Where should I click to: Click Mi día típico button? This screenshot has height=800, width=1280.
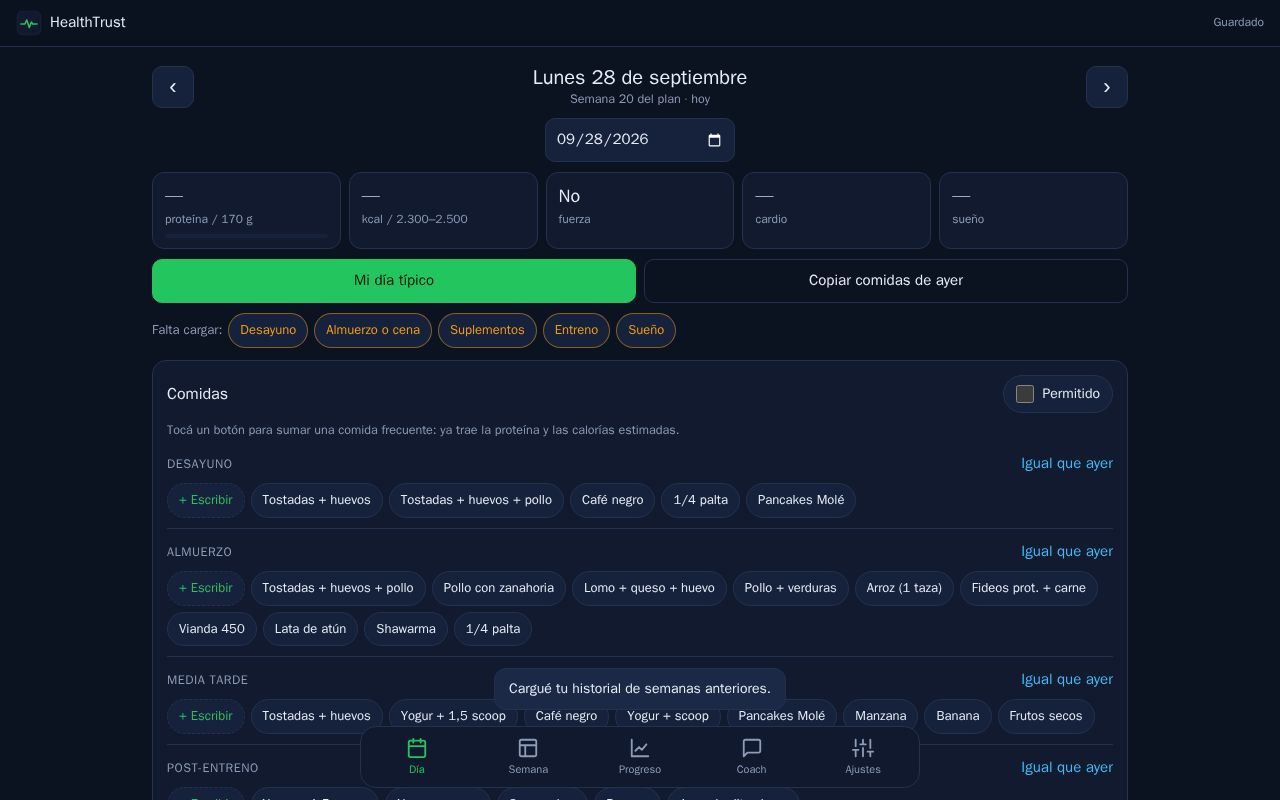(394, 281)
